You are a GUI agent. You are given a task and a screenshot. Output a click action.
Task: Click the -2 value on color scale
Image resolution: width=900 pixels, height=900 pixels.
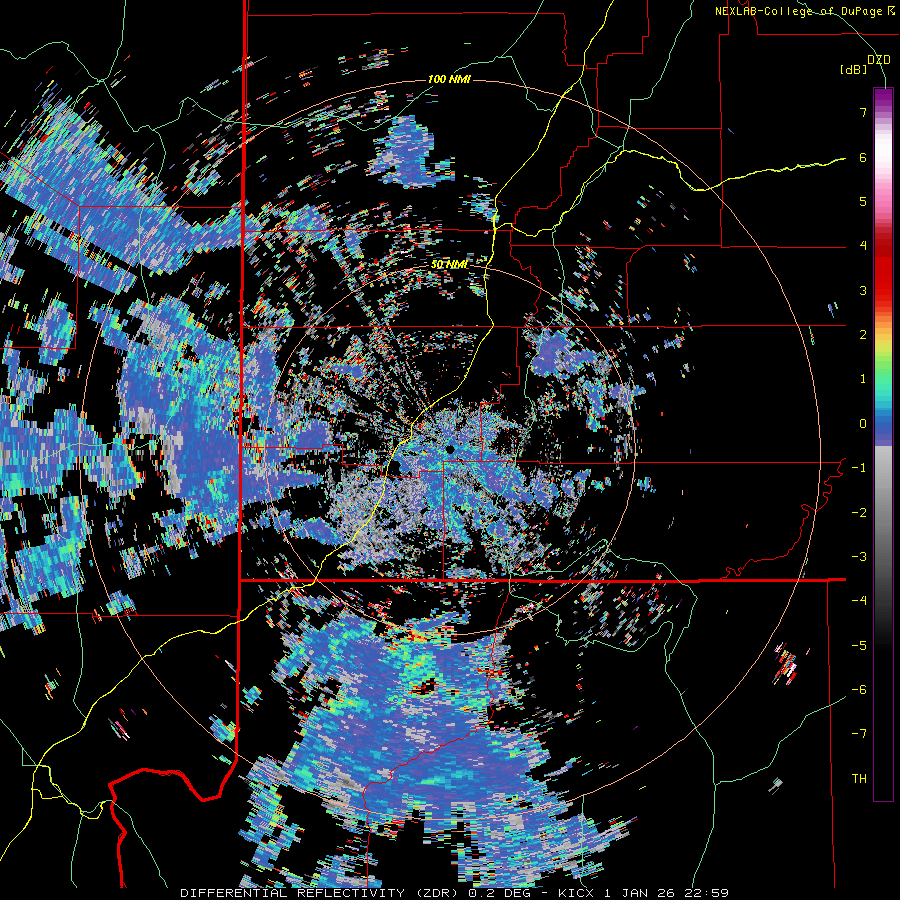pyautogui.click(x=859, y=513)
